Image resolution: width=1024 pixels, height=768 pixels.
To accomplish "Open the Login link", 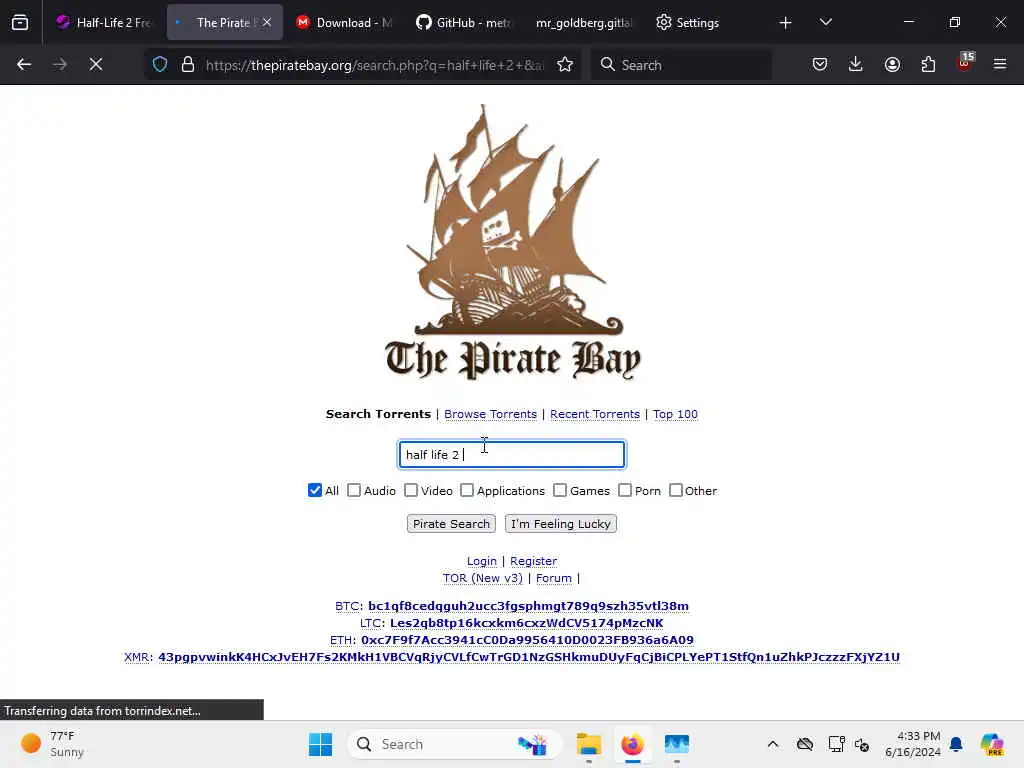I will tap(481, 561).
